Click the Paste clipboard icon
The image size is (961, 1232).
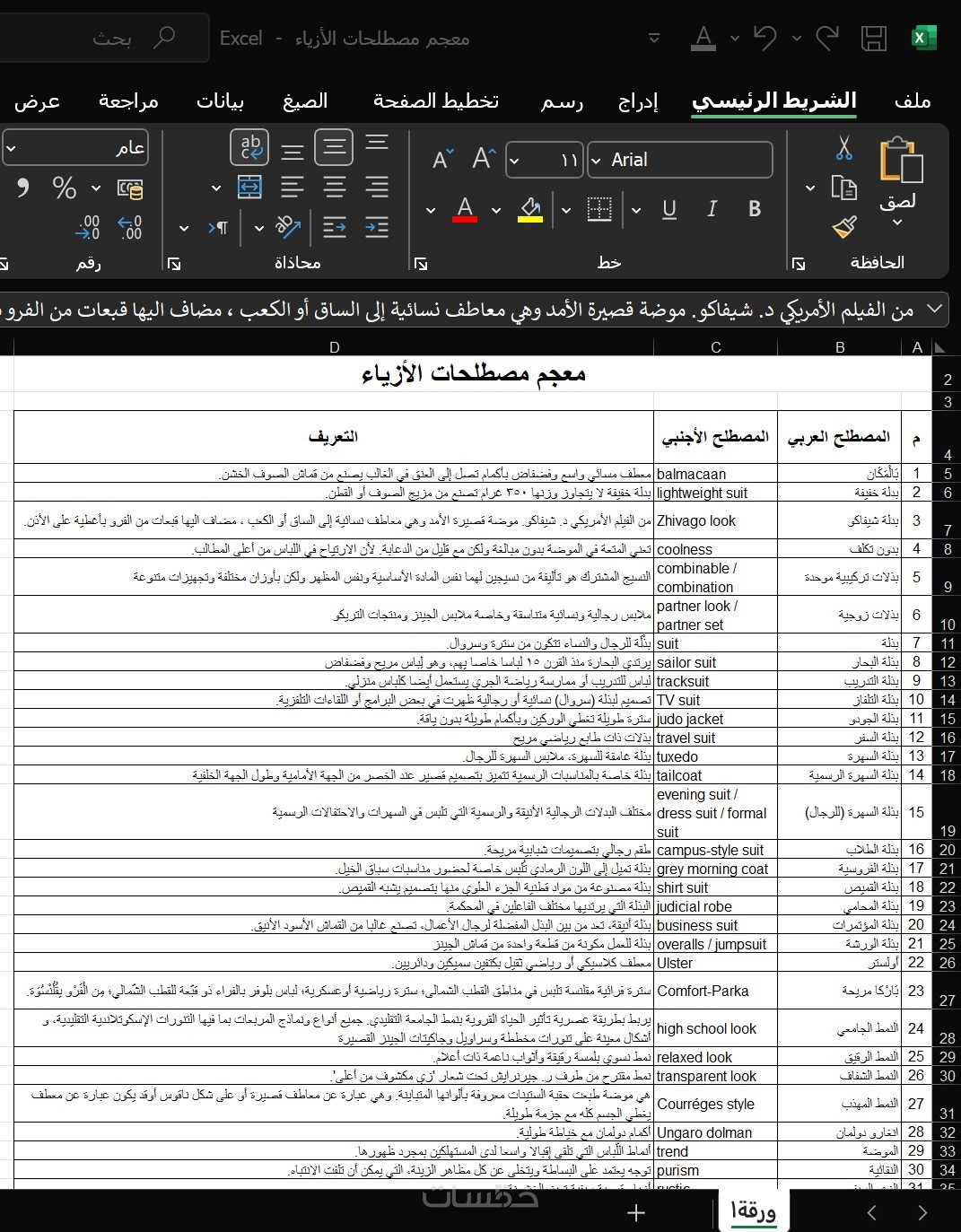point(900,160)
